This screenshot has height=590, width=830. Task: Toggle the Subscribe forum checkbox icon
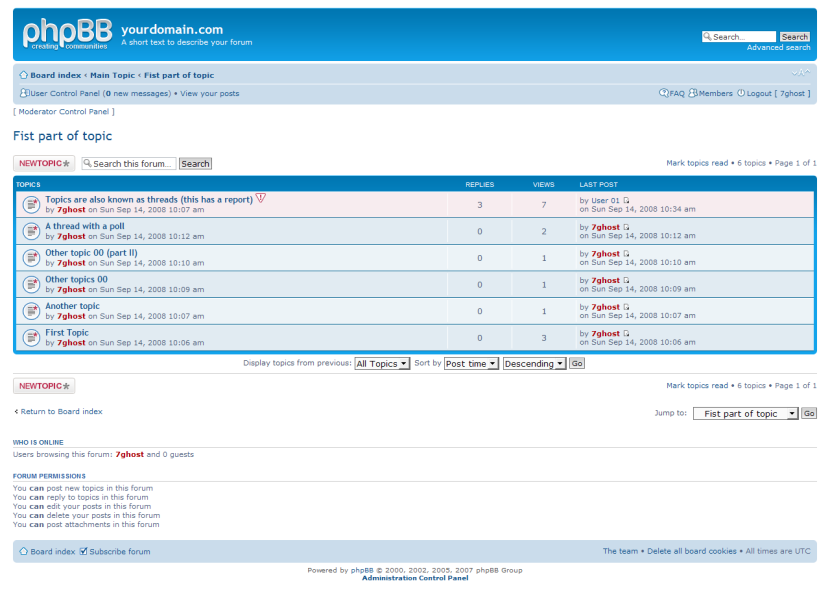click(83, 551)
